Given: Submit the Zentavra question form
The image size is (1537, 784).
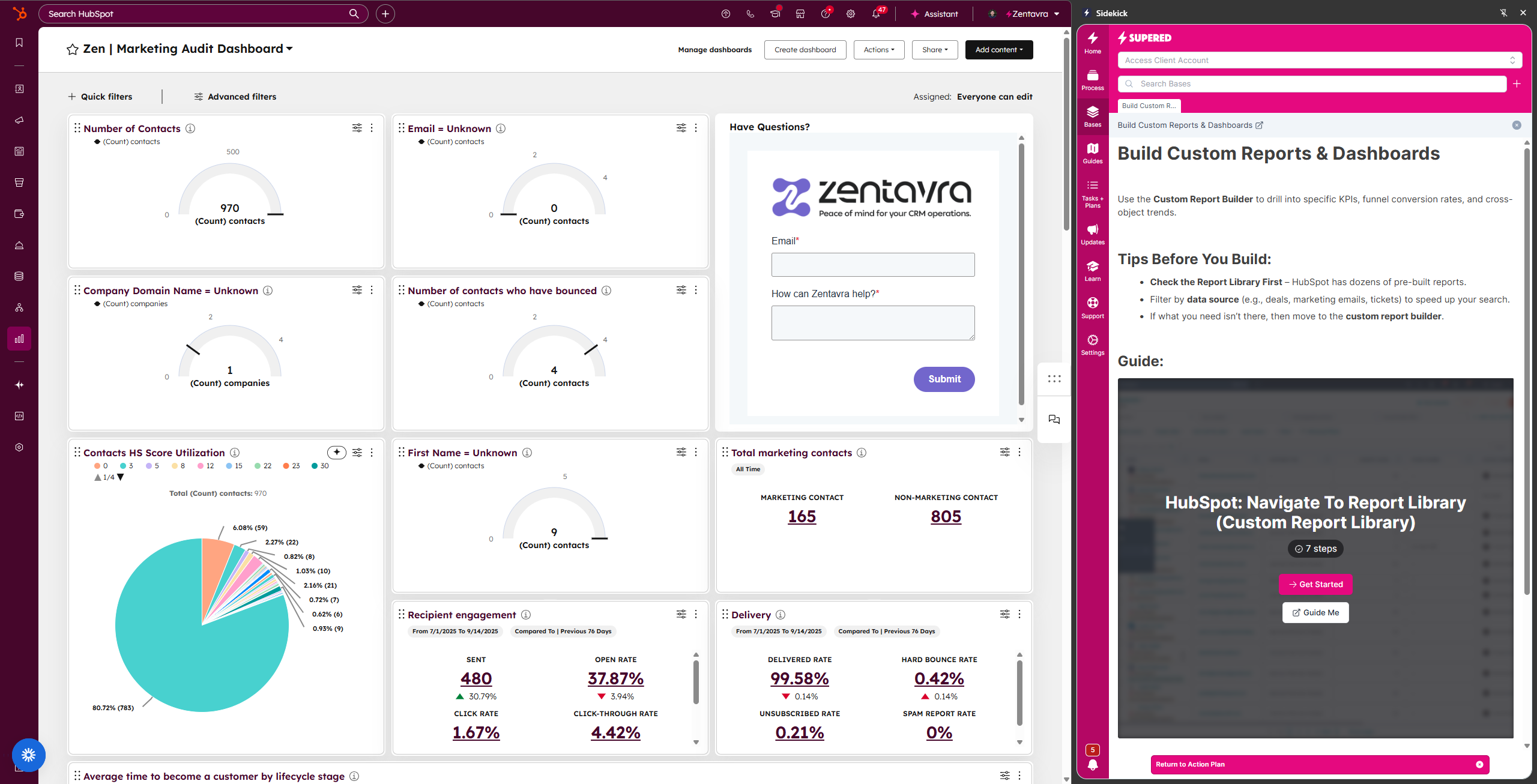Looking at the screenshot, I should point(944,379).
